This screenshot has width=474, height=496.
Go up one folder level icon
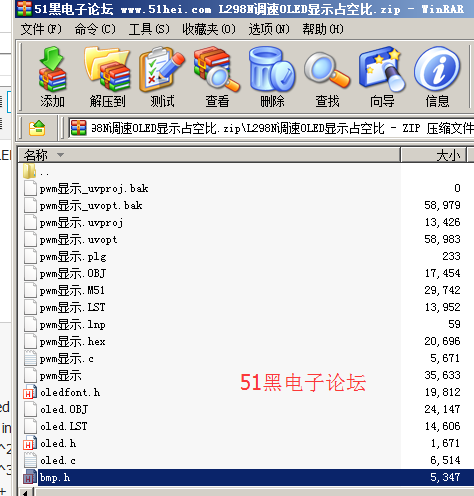(37, 128)
